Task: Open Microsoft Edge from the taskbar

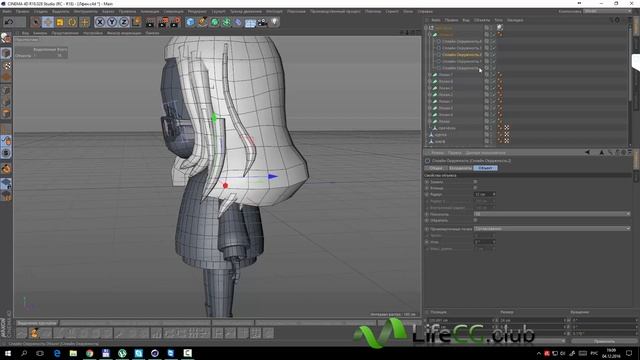Action: [57, 353]
